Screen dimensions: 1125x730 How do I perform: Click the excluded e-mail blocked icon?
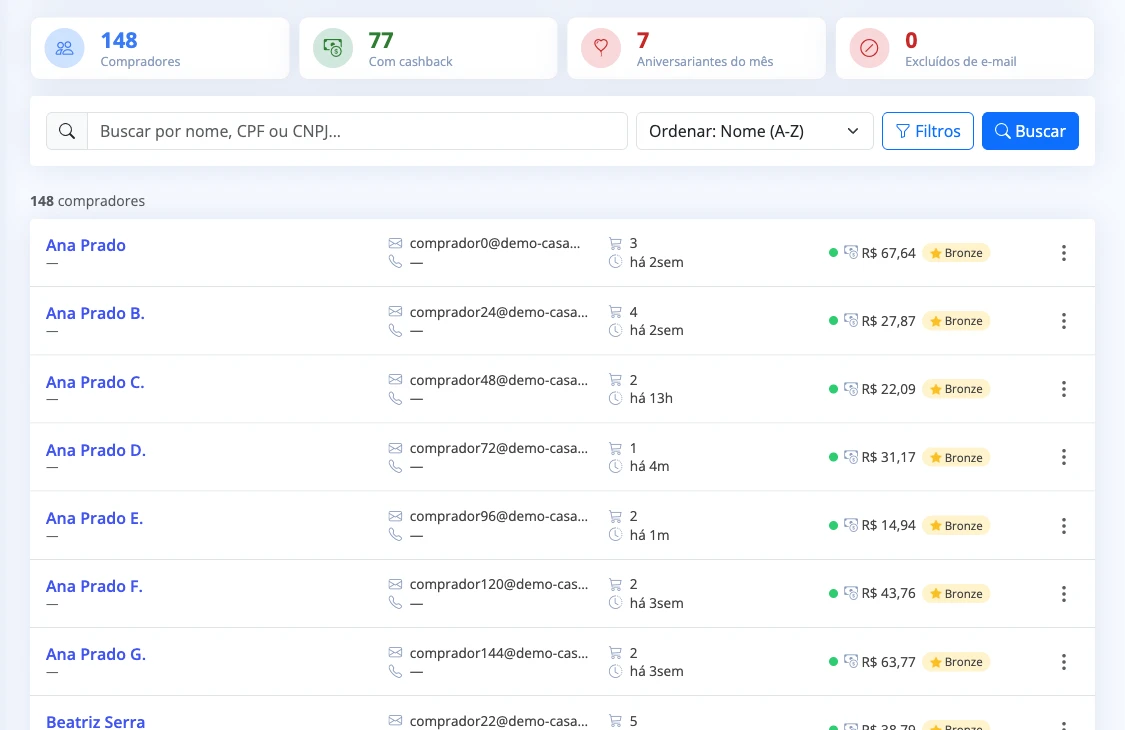pyautogui.click(x=869, y=48)
